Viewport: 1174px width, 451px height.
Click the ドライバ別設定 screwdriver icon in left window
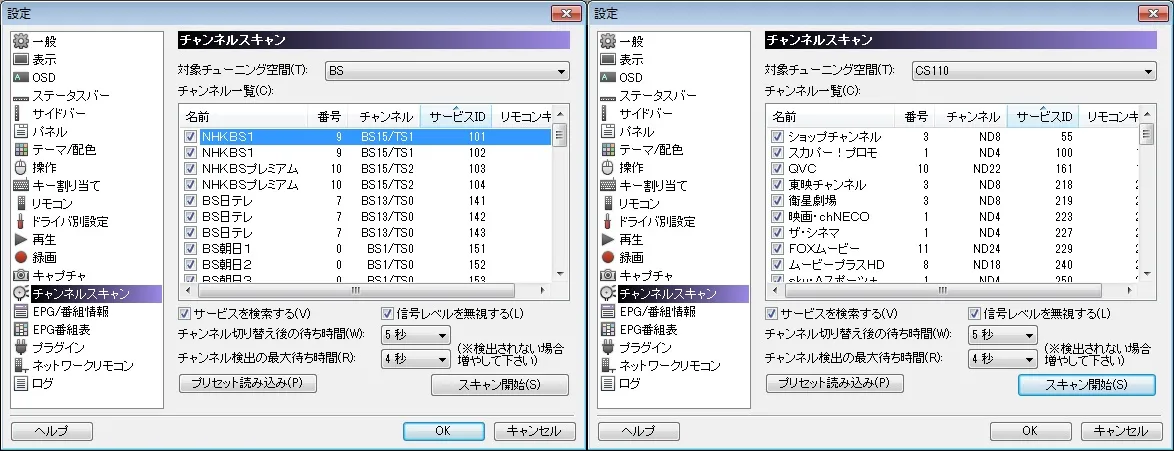[x=21, y=221]
